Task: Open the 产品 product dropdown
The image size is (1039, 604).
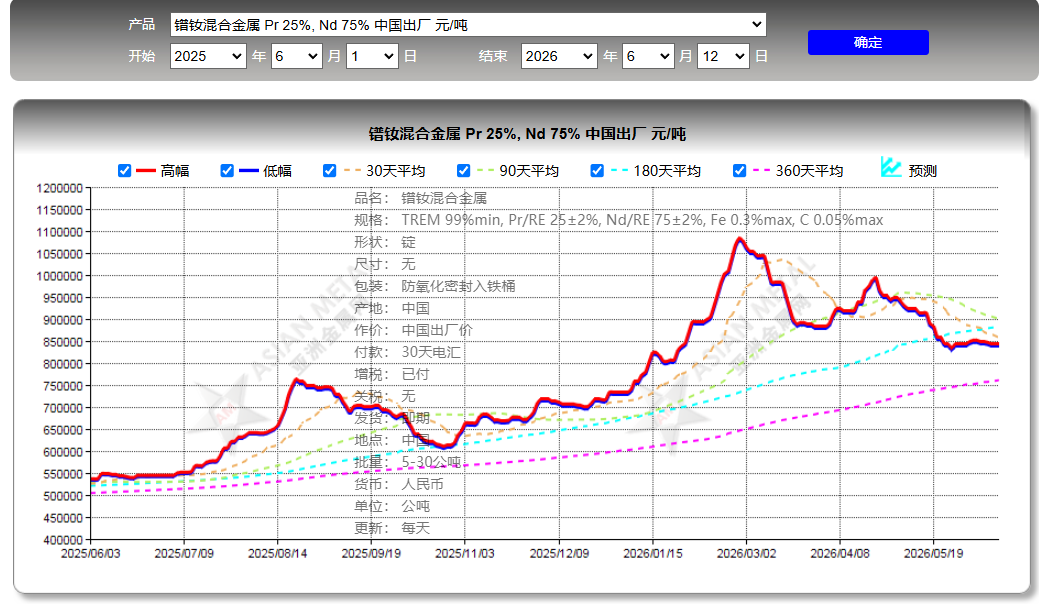Action: (x=468, y=25)
